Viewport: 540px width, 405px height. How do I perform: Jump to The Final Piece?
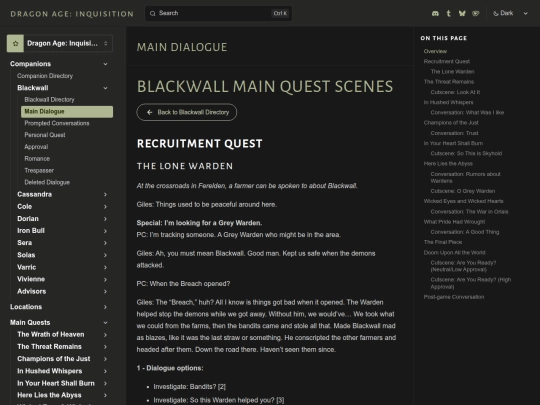443,242
